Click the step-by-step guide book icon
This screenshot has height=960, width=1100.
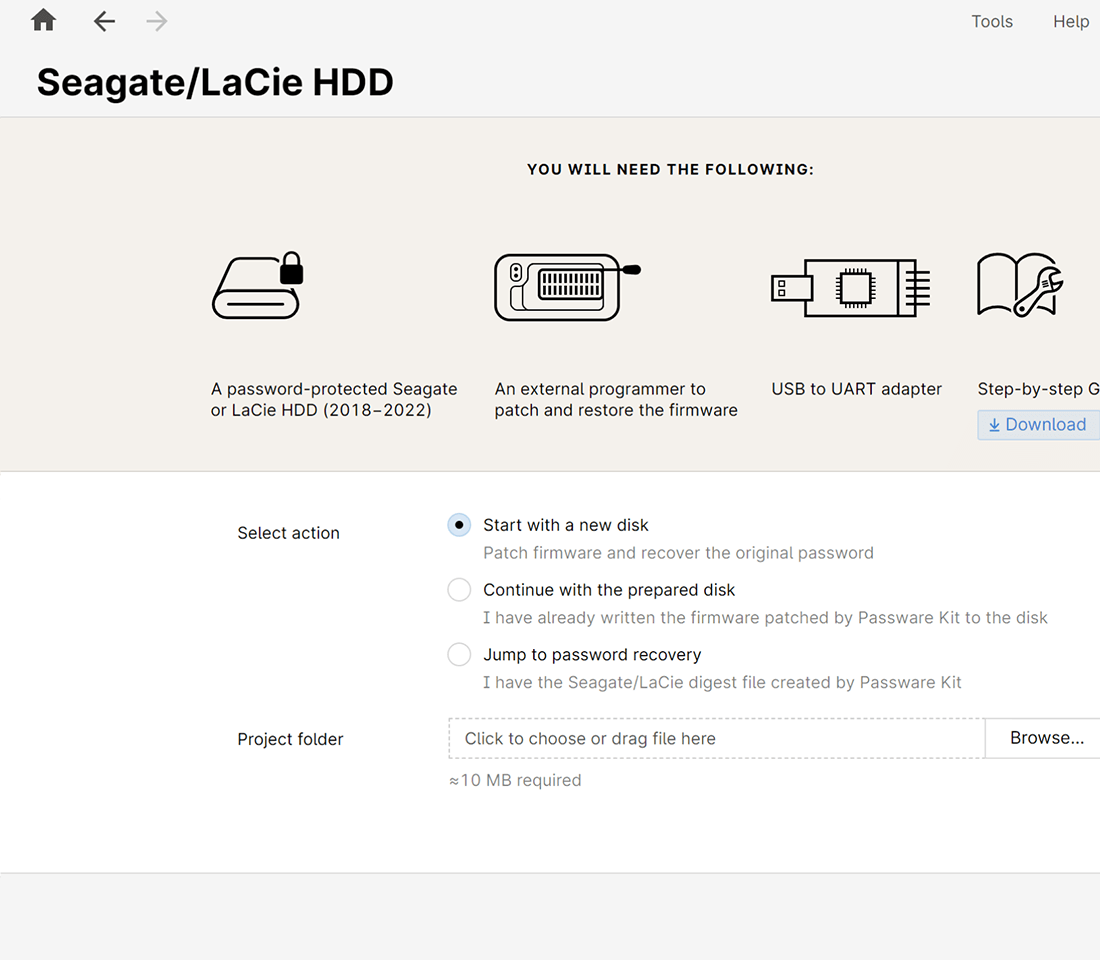point(1020,284)
